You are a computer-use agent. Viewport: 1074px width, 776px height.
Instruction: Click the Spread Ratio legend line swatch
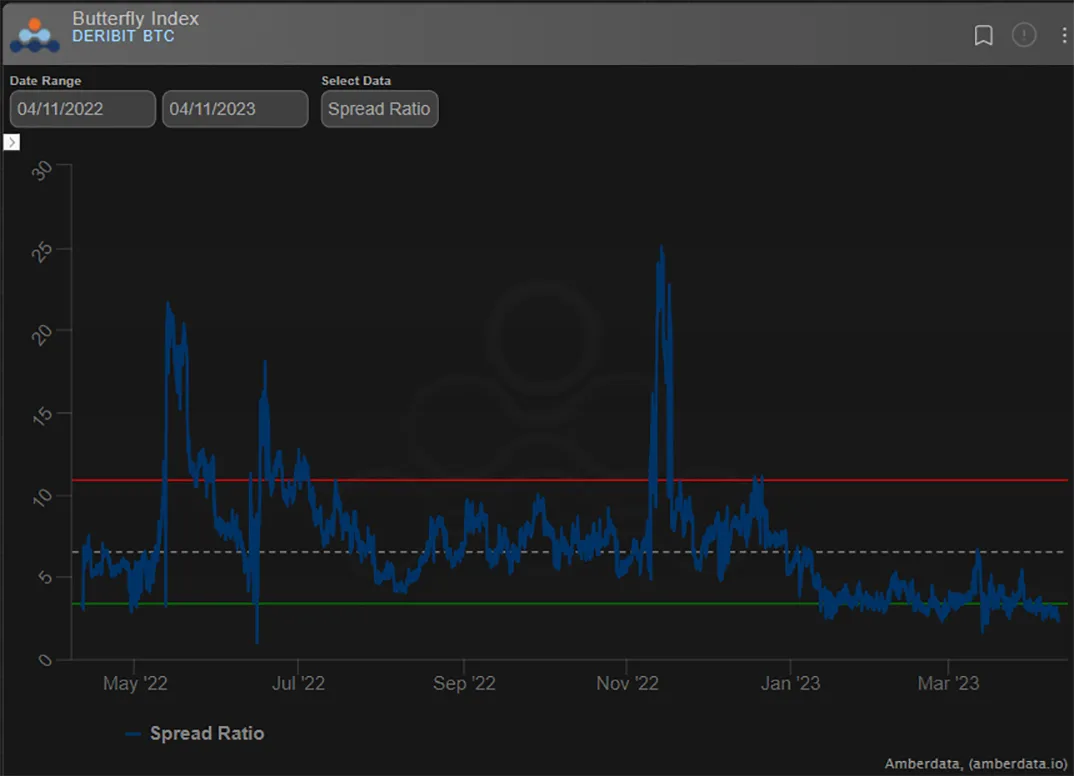[133, 734]
